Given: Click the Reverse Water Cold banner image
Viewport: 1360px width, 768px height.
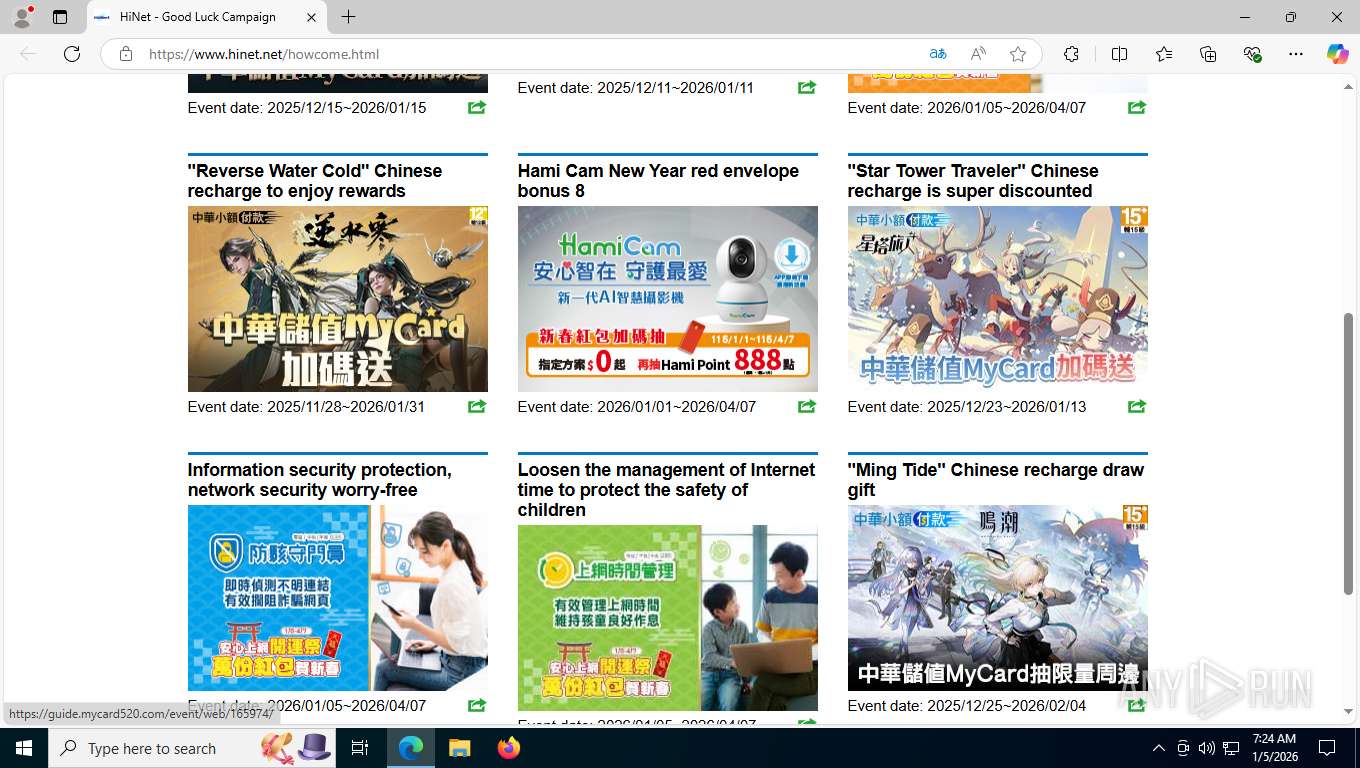Looking at the screenshot, I should pos(338,299).
